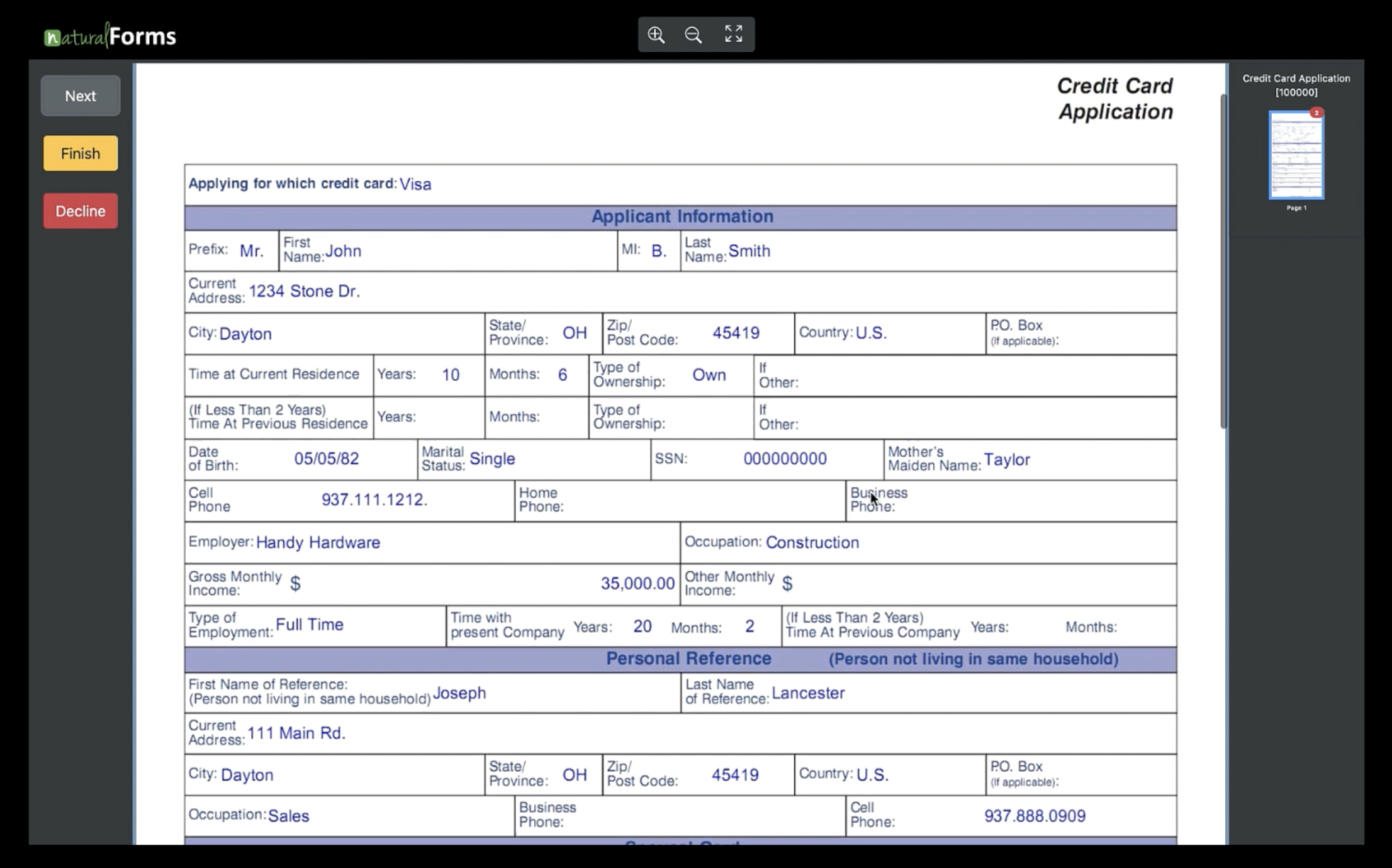
Task: Click present company Years field 20
Action: tap(642, 626)
